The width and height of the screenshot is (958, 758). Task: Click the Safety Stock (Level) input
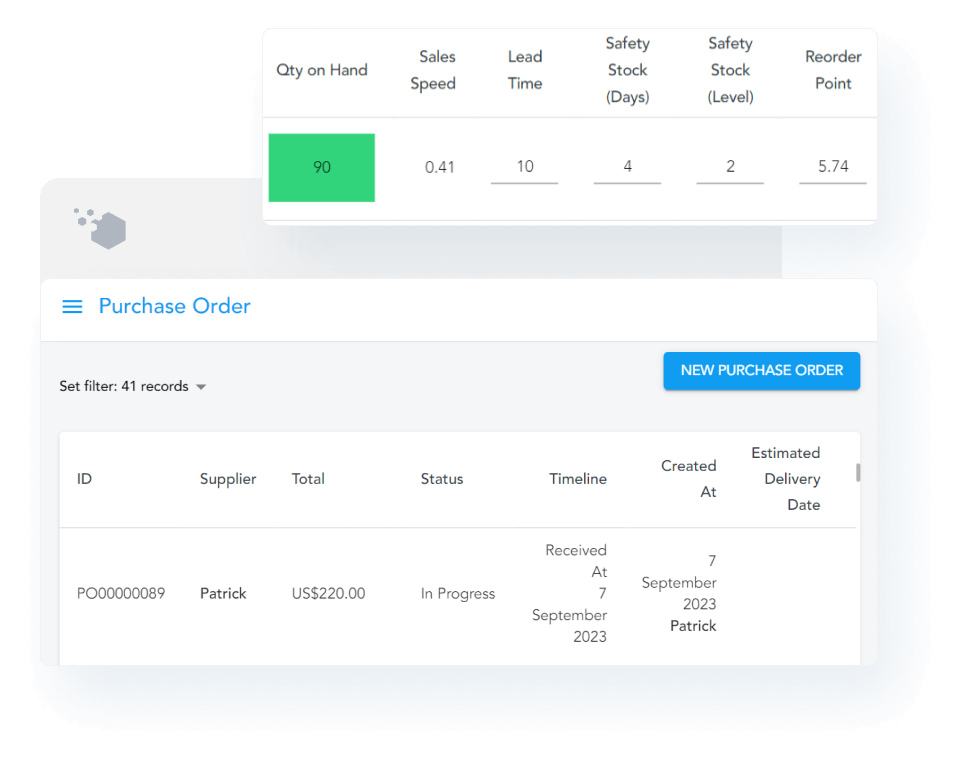730,168
